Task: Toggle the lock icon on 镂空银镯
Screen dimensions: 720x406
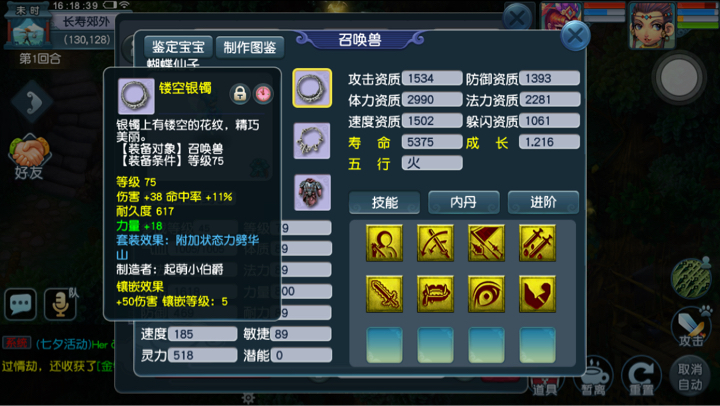Action: [x=240, y=94]
